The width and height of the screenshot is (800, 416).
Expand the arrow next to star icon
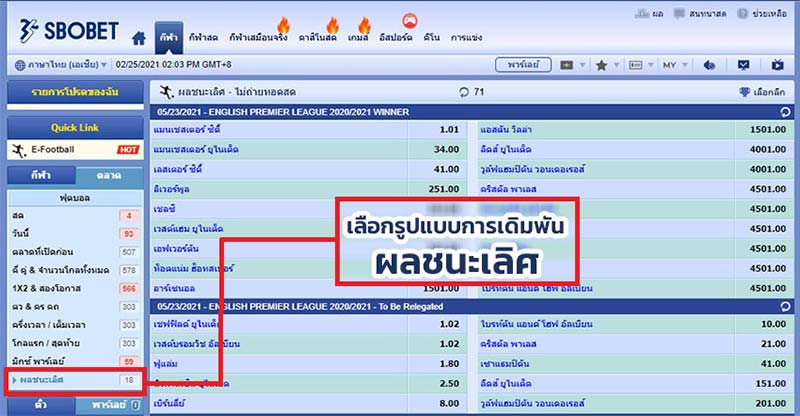click(x=616, y=65)
